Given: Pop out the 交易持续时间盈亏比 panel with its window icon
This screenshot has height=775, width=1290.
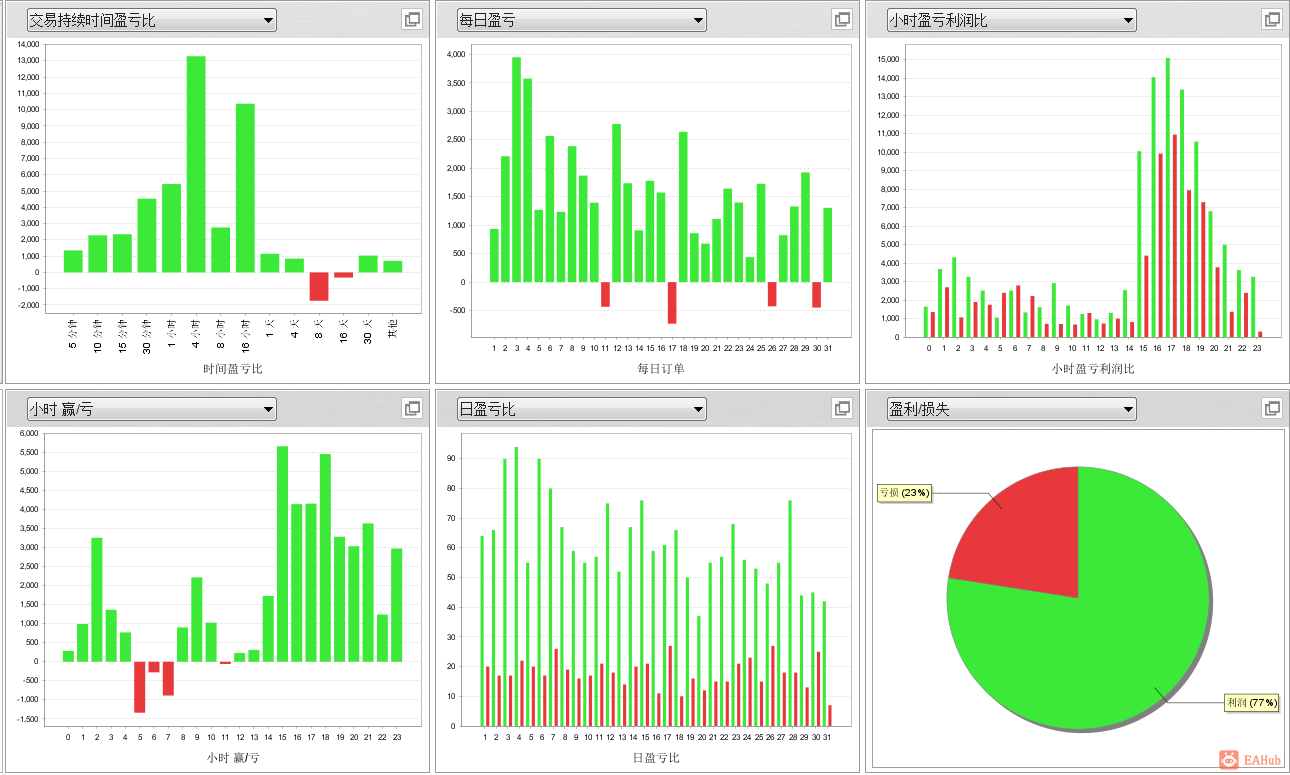Looking at the screenshot, I should tap(412, 19).
